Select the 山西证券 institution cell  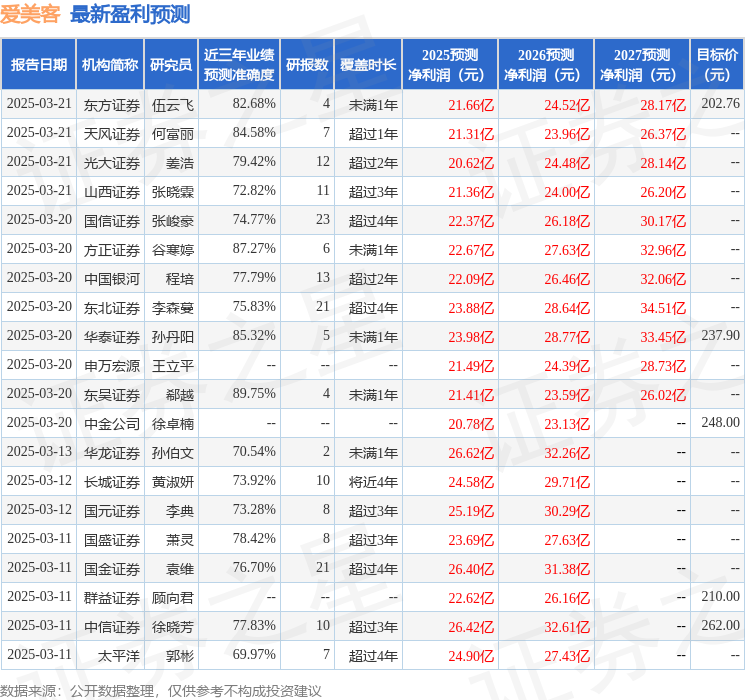coord(112,192)
